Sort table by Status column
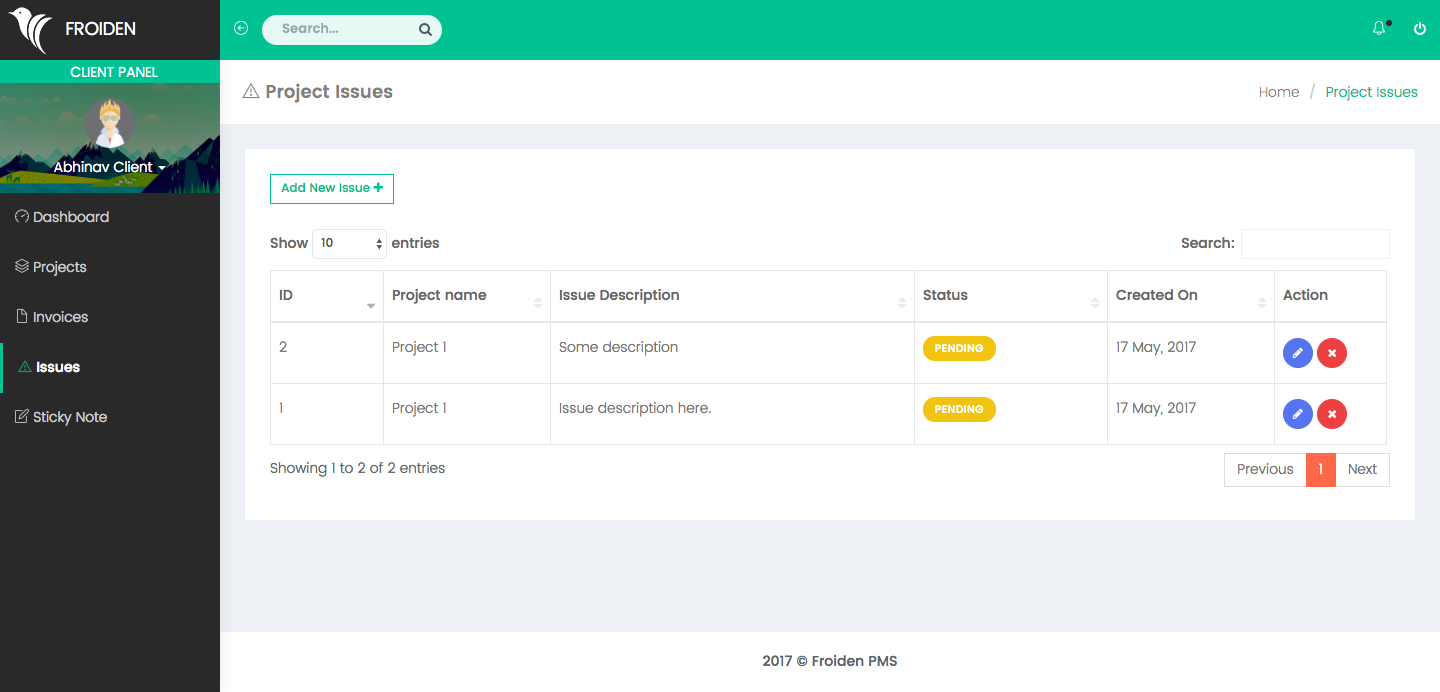 click(1010, 296)
